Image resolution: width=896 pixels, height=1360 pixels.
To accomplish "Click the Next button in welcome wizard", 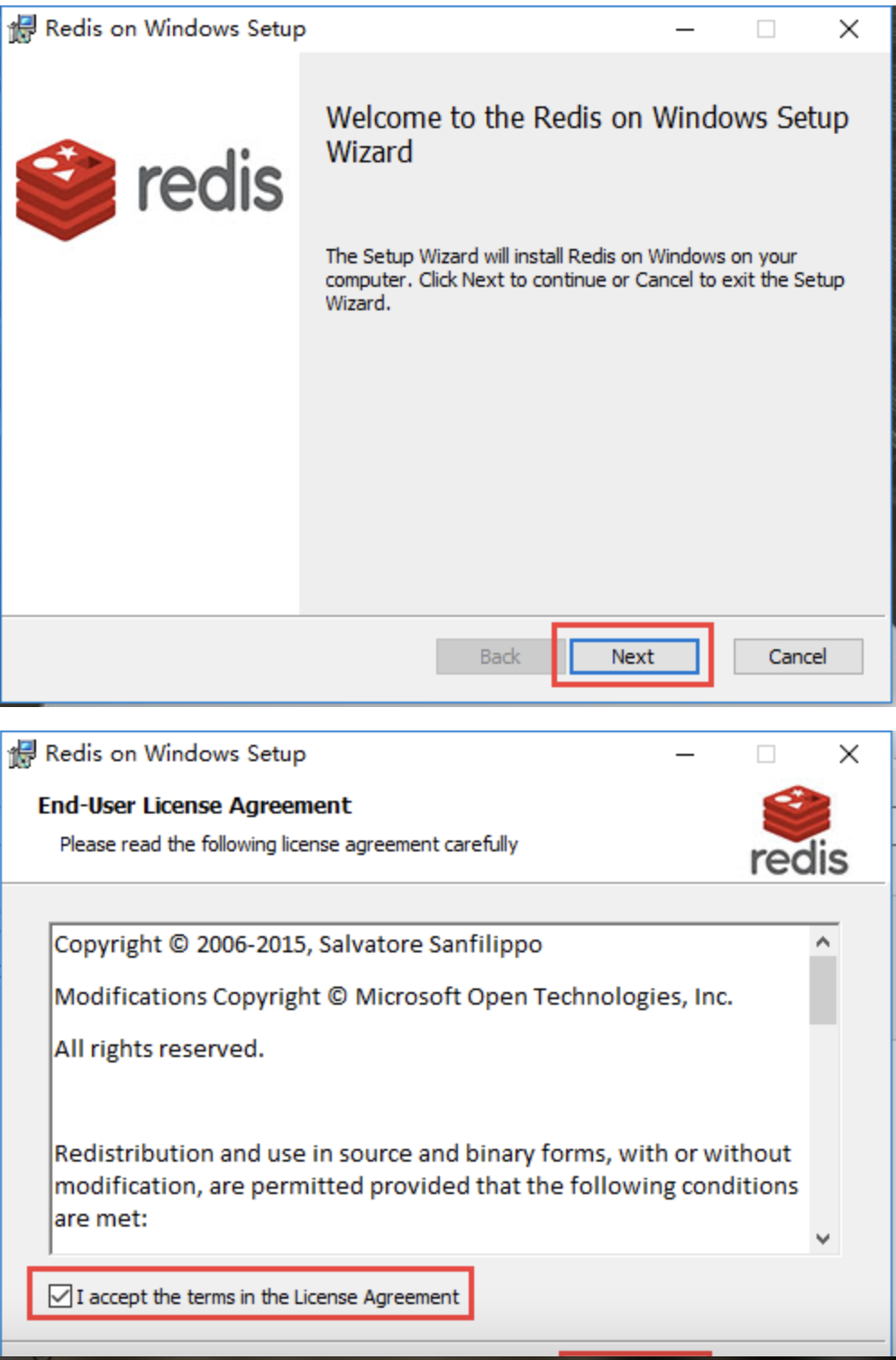I will (634, 657).
